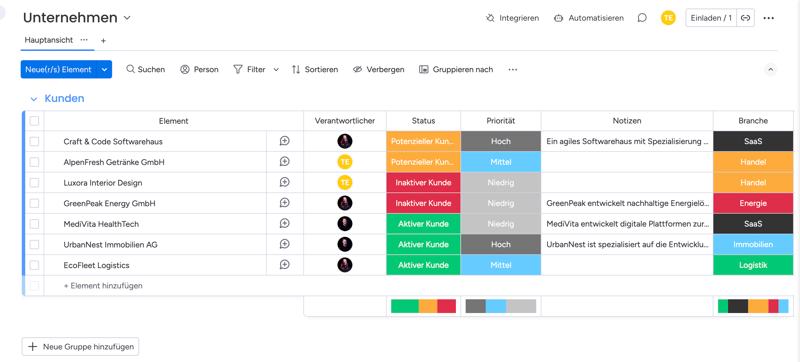Click owner avatar of UrbanNest Immobilien AG

[345, 245]
